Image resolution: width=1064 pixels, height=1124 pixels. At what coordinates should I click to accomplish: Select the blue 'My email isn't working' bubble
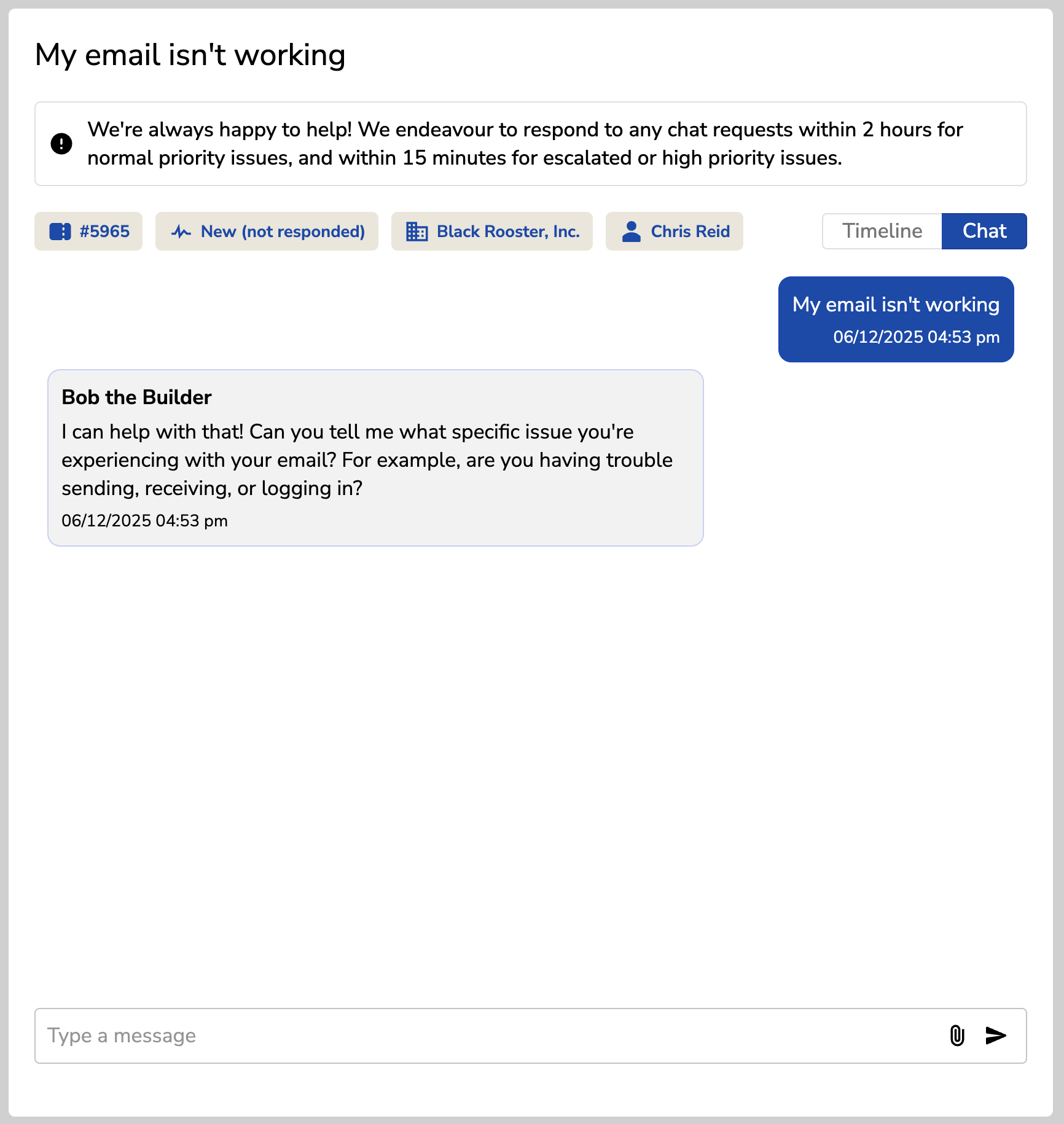tap(896, 319)
